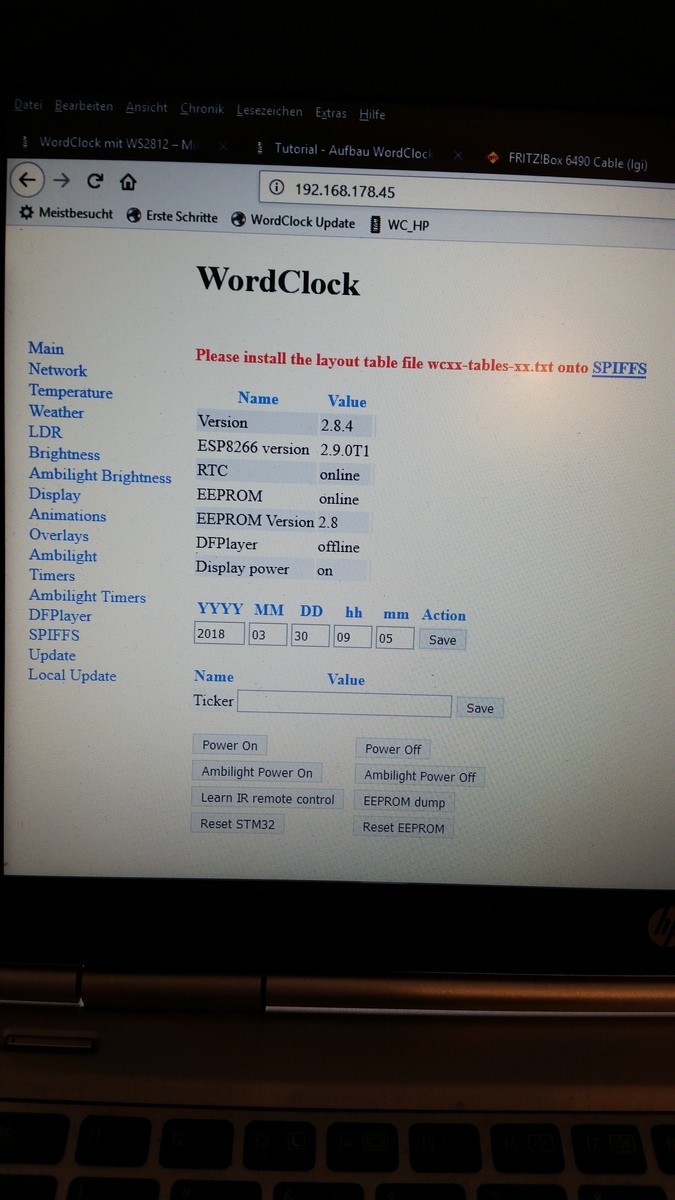Image resolution: width=675 pixels, height=1200 pixels.
Task: Open the Ambilight link in sidebar
Action: click(x=63, y=555)
